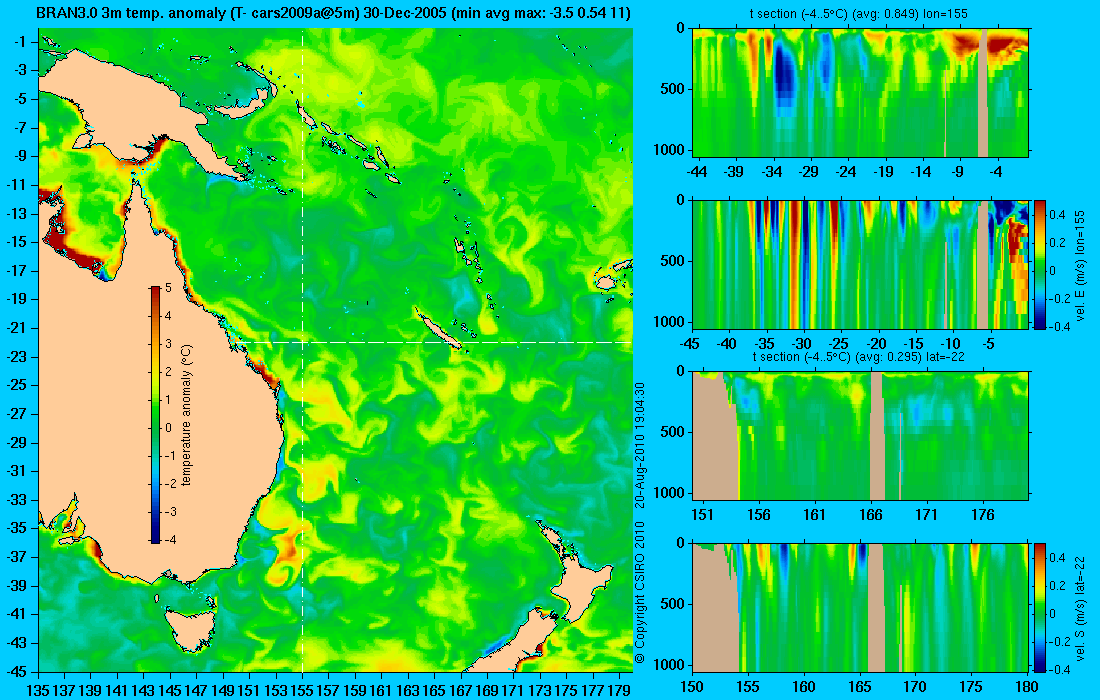The width and height of the screenshot is (1100, 700).
Task: Click the 'temperature anomaly (°C)' legend label
Action: tap(187, 415)
